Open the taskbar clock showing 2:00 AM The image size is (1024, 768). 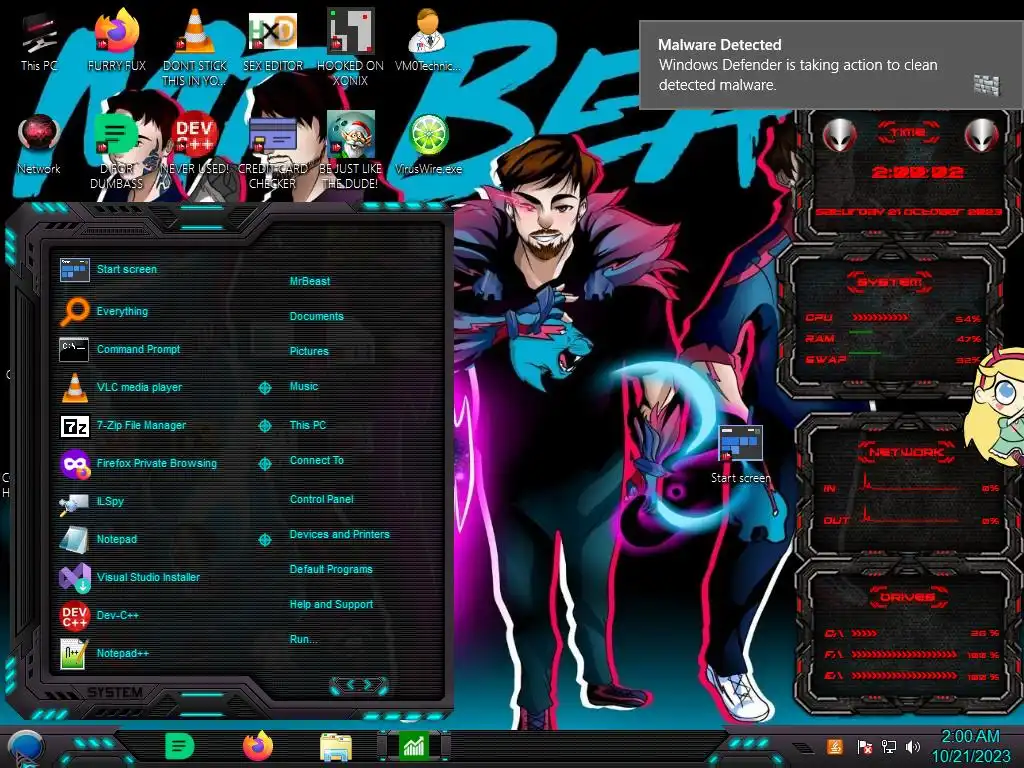click(970, 746)
